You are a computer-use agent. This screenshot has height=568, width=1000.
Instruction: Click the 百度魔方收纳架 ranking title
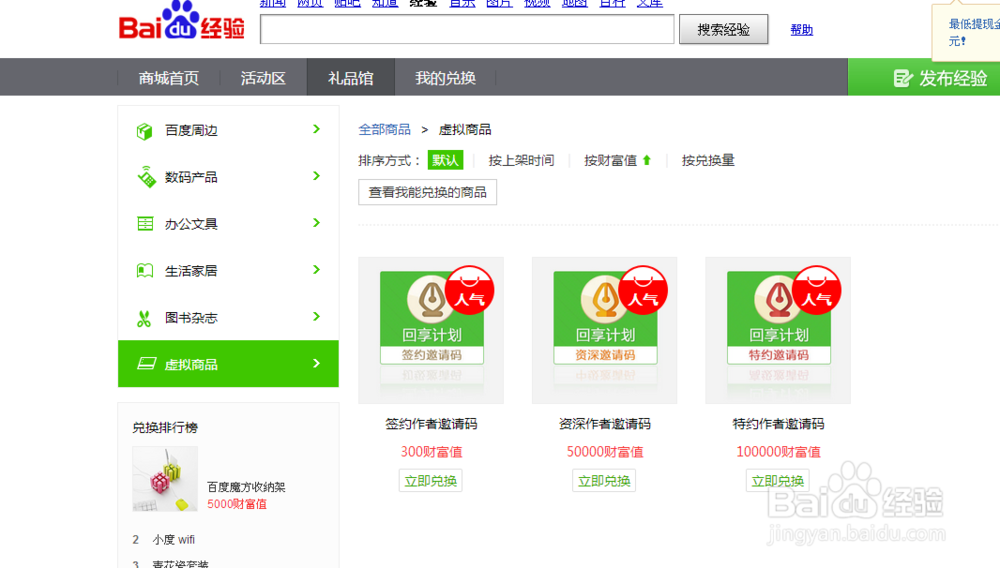(246, 487)
